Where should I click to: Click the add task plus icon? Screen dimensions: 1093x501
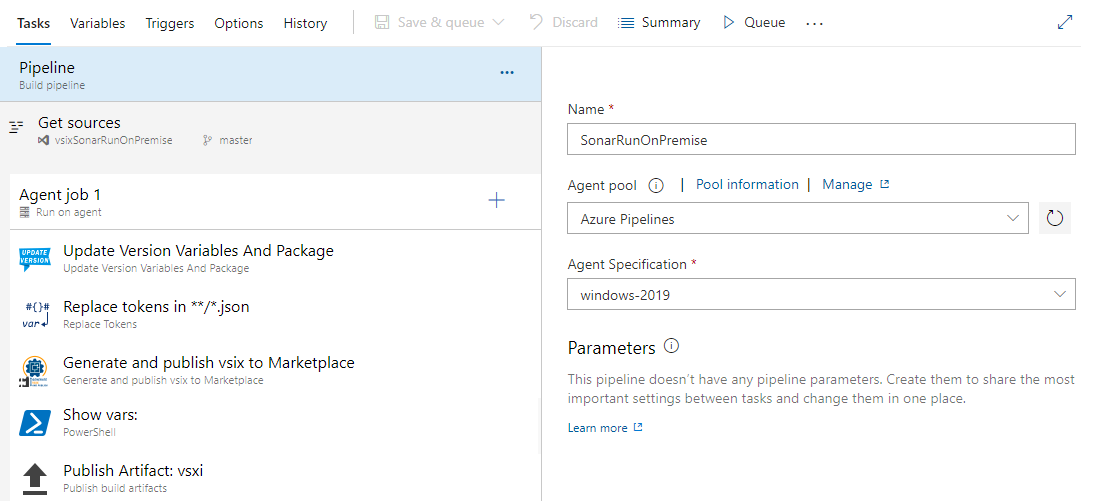tap(496, 201)
